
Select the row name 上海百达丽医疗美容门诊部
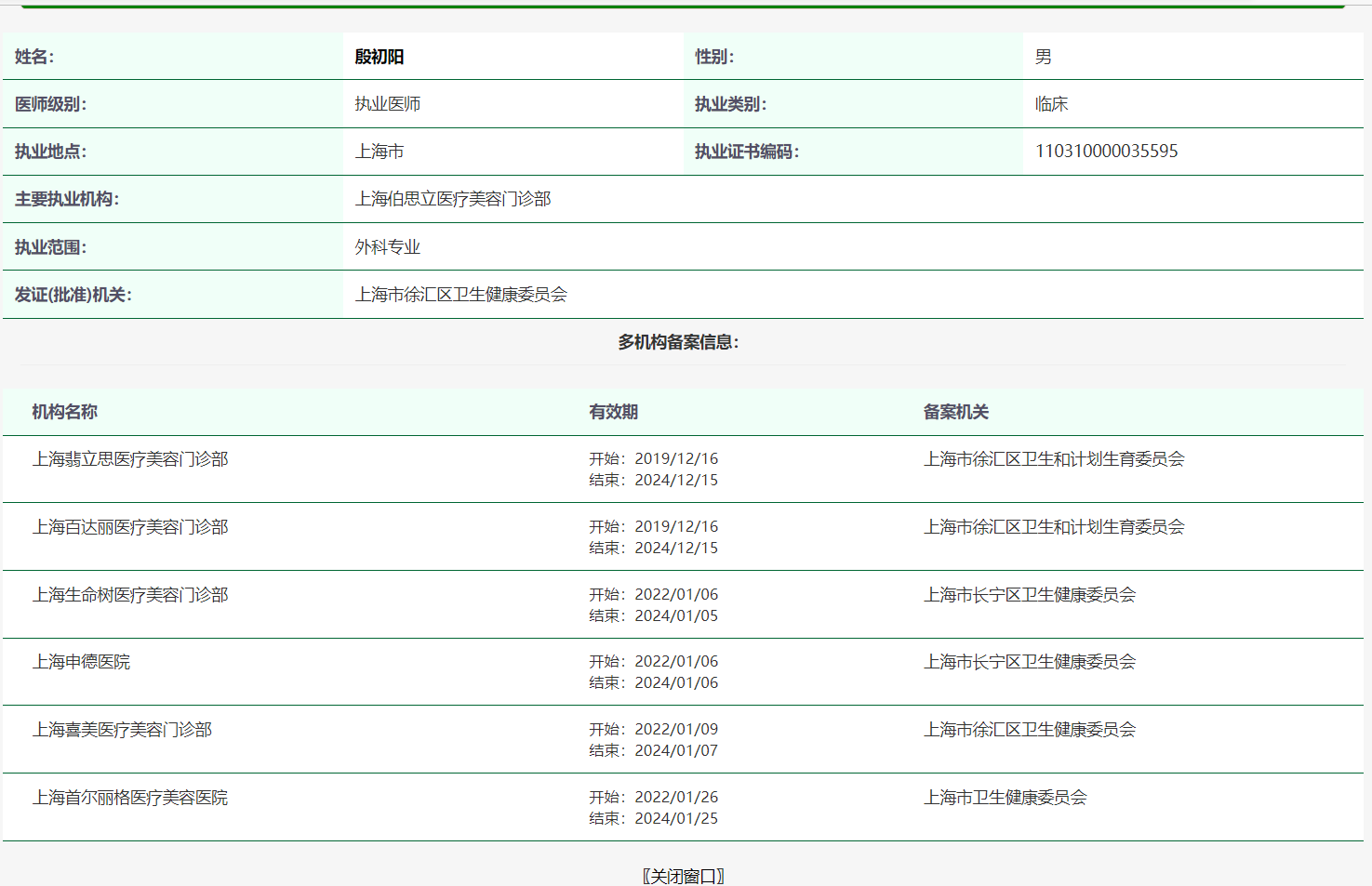pyautogui.click(x=130, y=527)
